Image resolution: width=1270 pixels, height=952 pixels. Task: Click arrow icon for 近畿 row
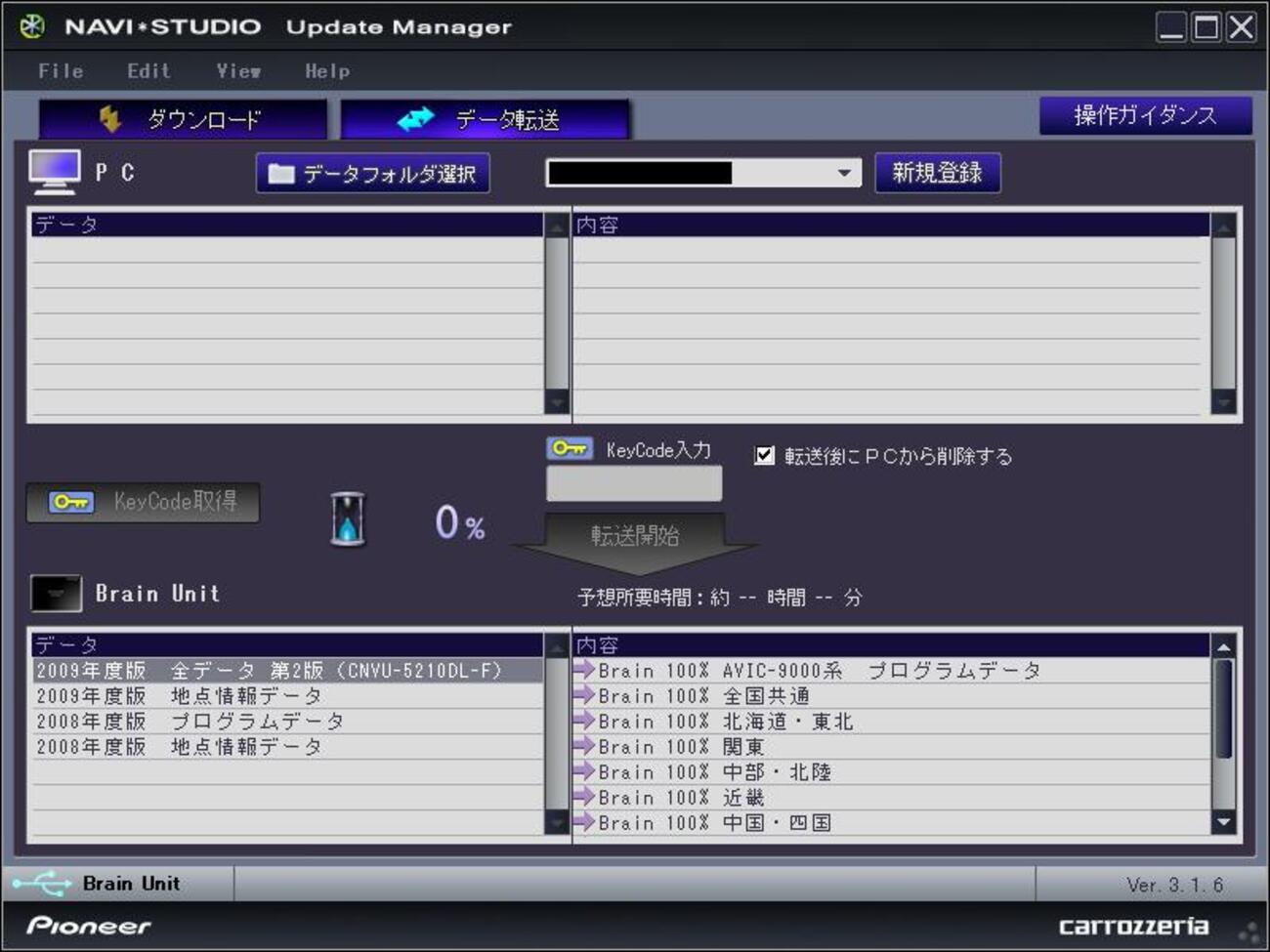point(584,797)
